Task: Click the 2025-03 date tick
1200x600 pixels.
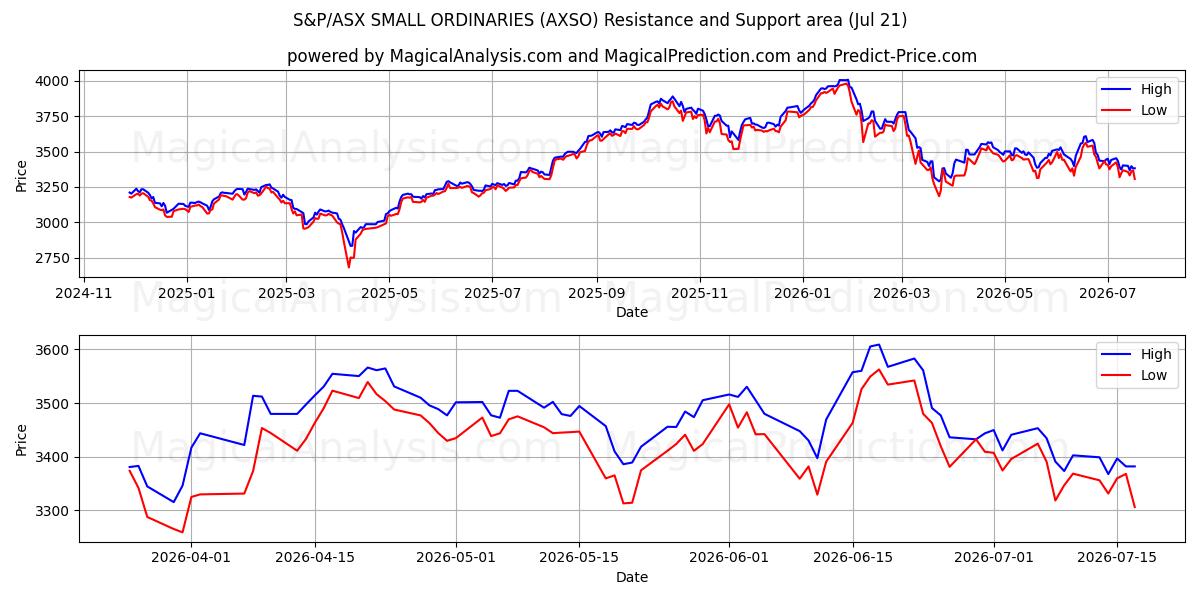Action: pos(286,295)
